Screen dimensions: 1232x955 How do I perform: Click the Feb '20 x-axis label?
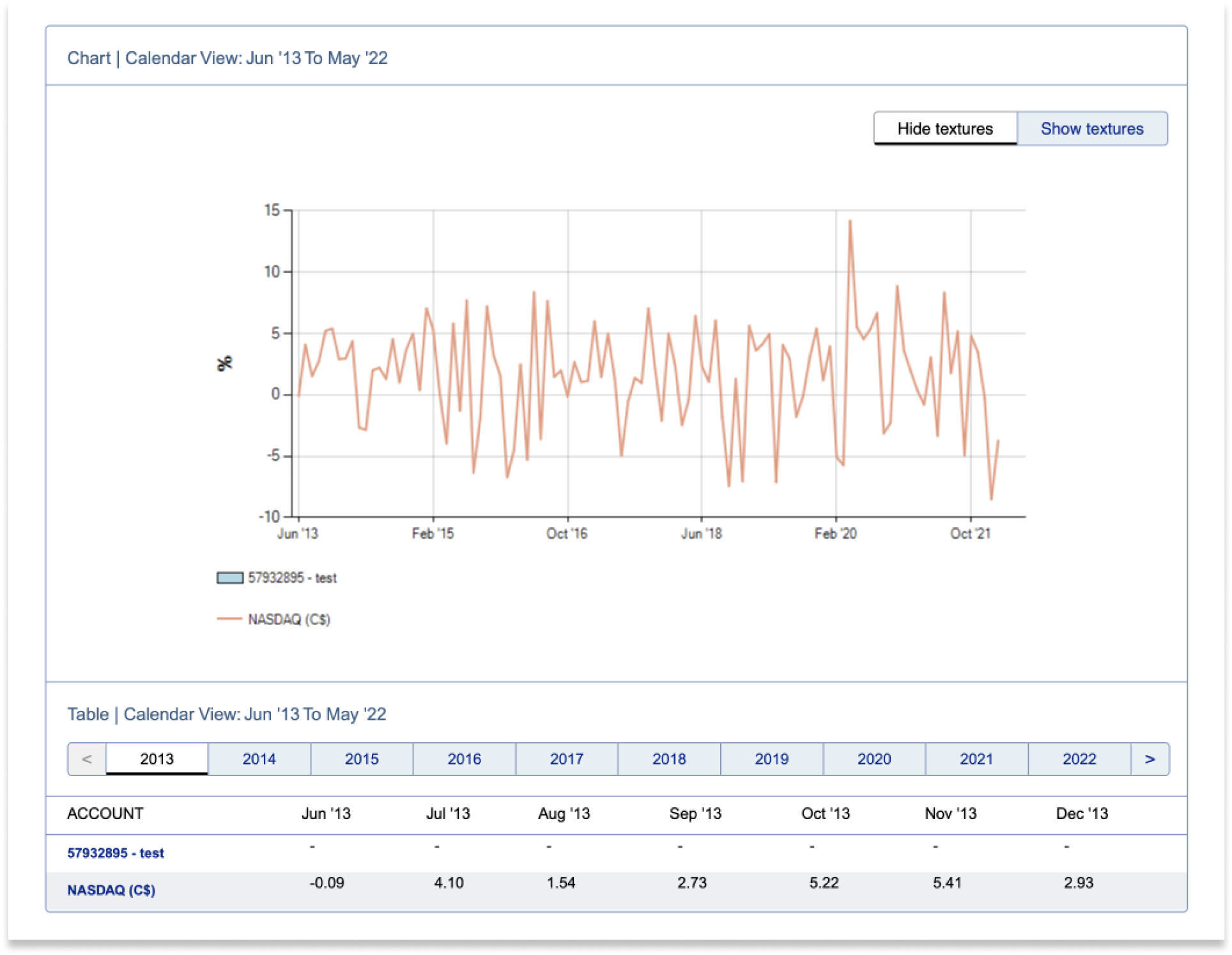835,534
